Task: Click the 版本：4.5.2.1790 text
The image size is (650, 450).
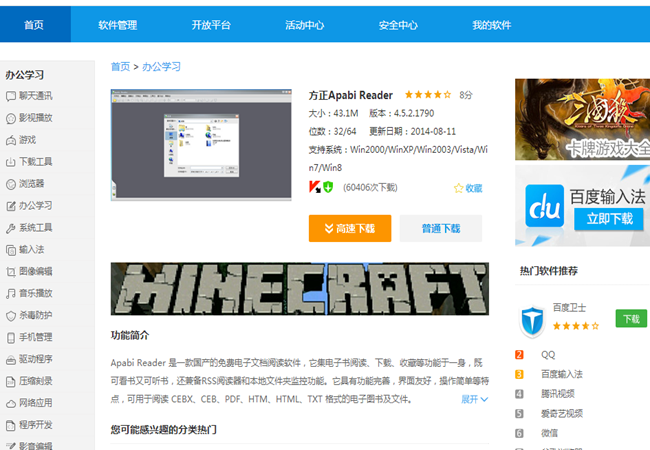Action: tap(401, 113)
